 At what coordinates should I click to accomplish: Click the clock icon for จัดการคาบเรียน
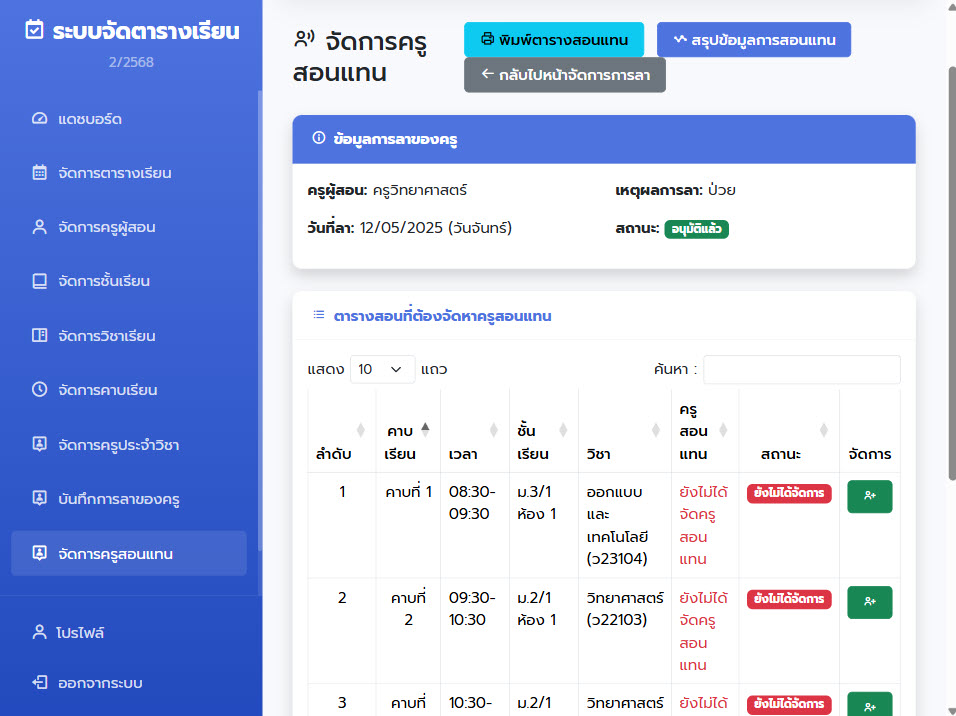click(40, 390)
